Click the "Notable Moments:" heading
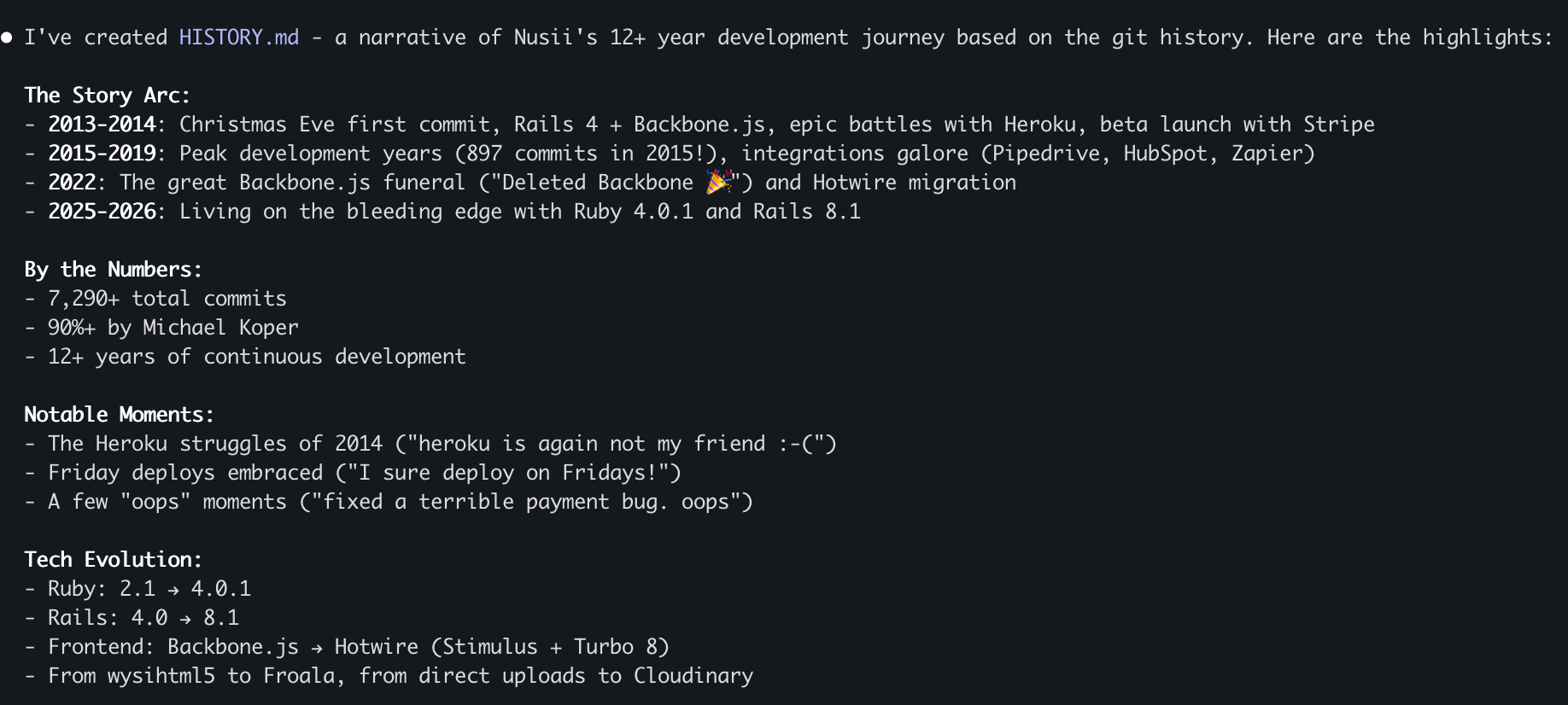The image size is (1568, 705). pos(119,415)
